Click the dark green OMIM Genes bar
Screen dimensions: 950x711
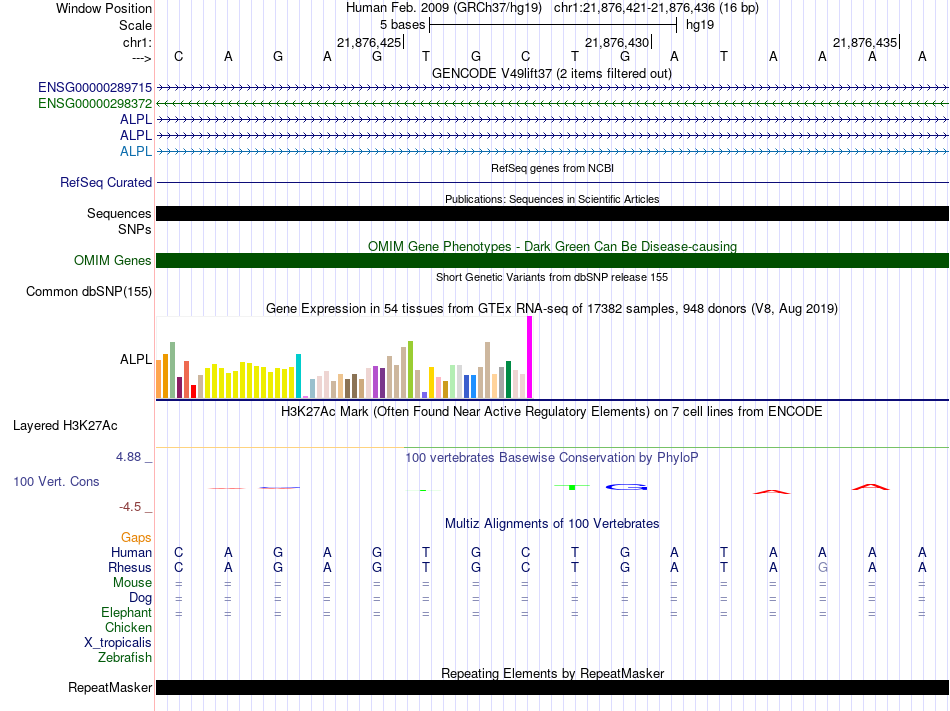(552, 260)
